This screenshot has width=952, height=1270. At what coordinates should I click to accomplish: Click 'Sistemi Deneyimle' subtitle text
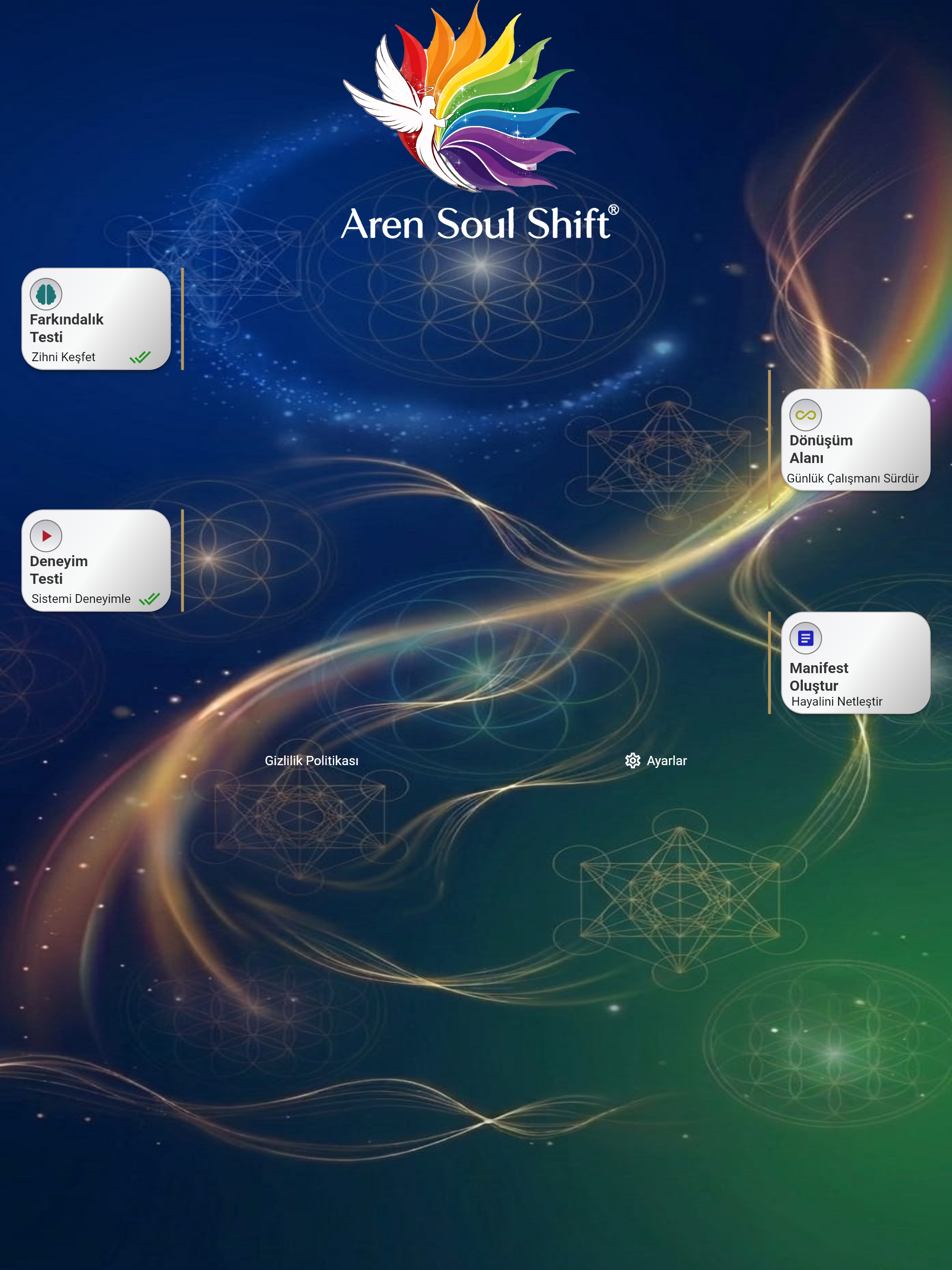point(81,599)
